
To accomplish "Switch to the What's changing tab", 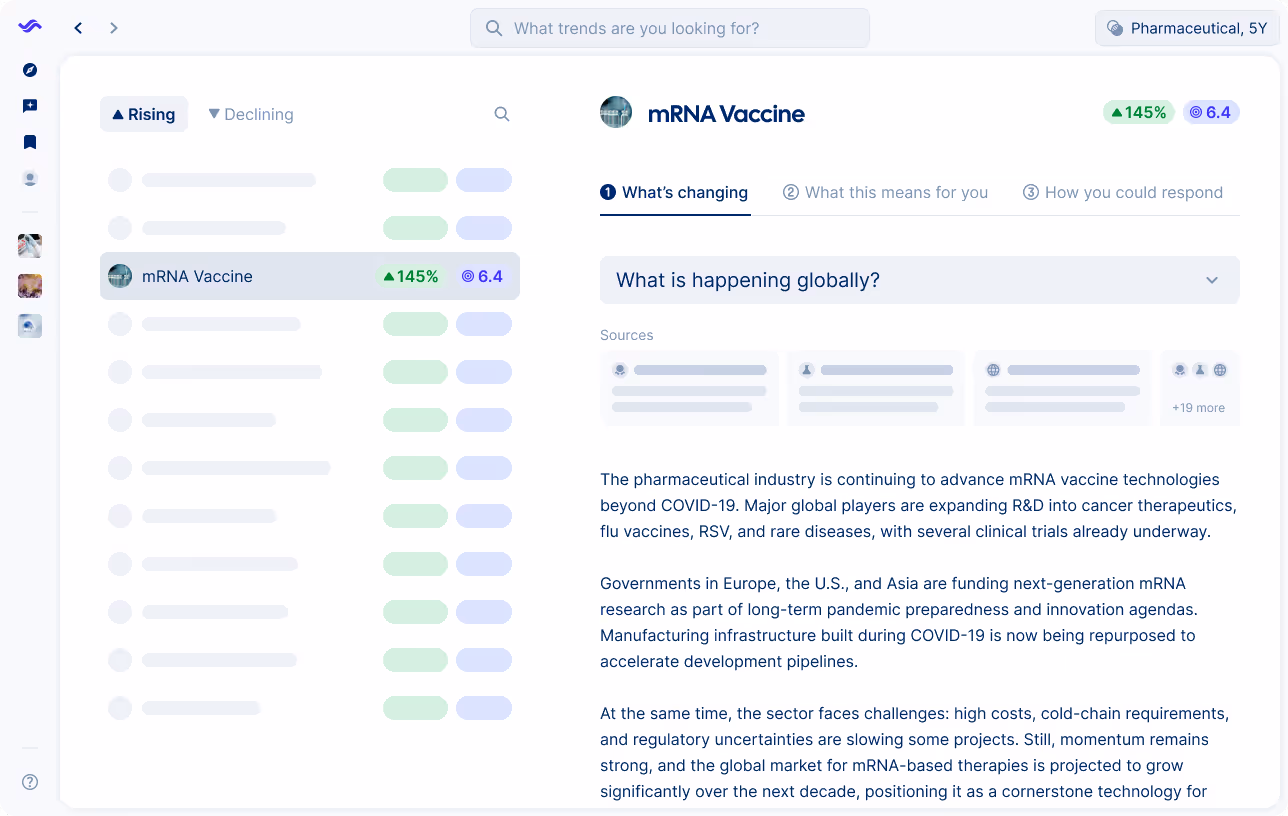I will pos(675,192).
